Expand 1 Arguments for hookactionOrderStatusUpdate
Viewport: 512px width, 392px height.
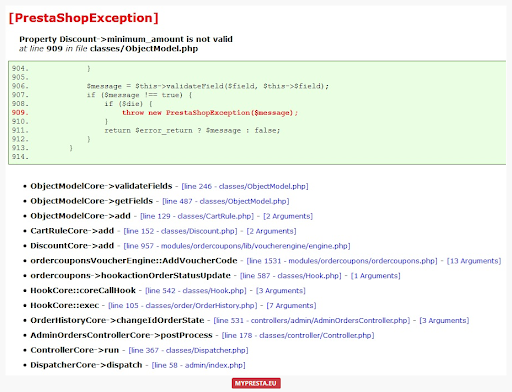click(376, 276)
